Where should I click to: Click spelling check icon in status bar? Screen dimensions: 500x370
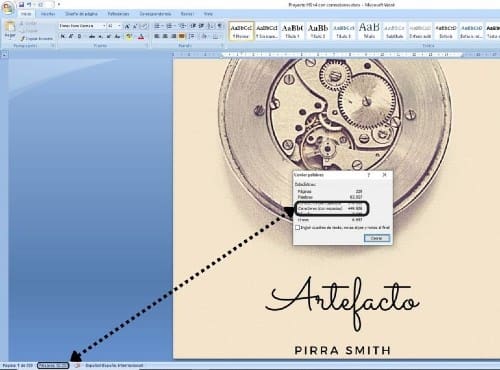click(77, 366)
